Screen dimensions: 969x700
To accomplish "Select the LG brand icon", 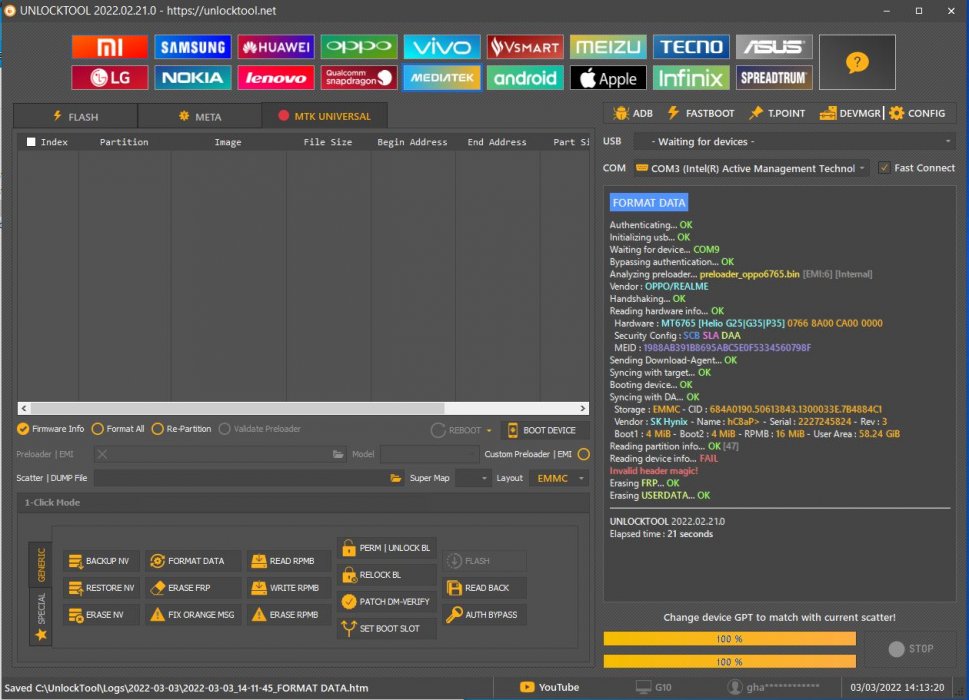I will [x=109, y=78].
